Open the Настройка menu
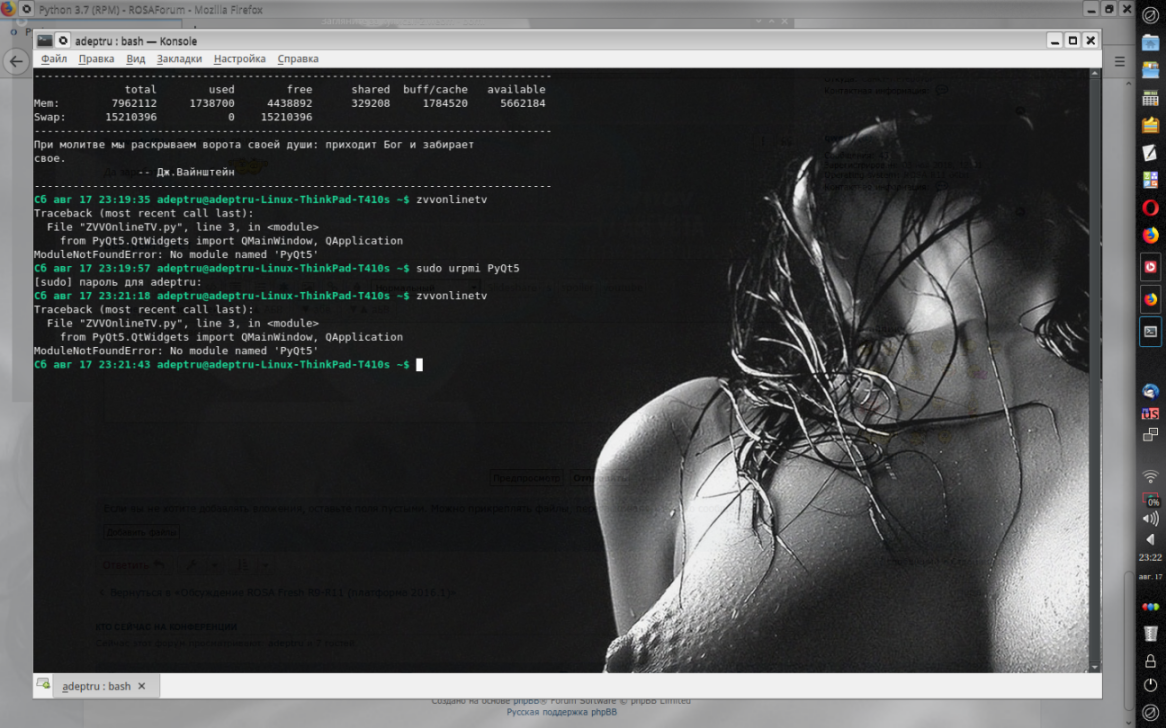The height and width of the screenshot is (728, 1166). (x=239, y=59)
